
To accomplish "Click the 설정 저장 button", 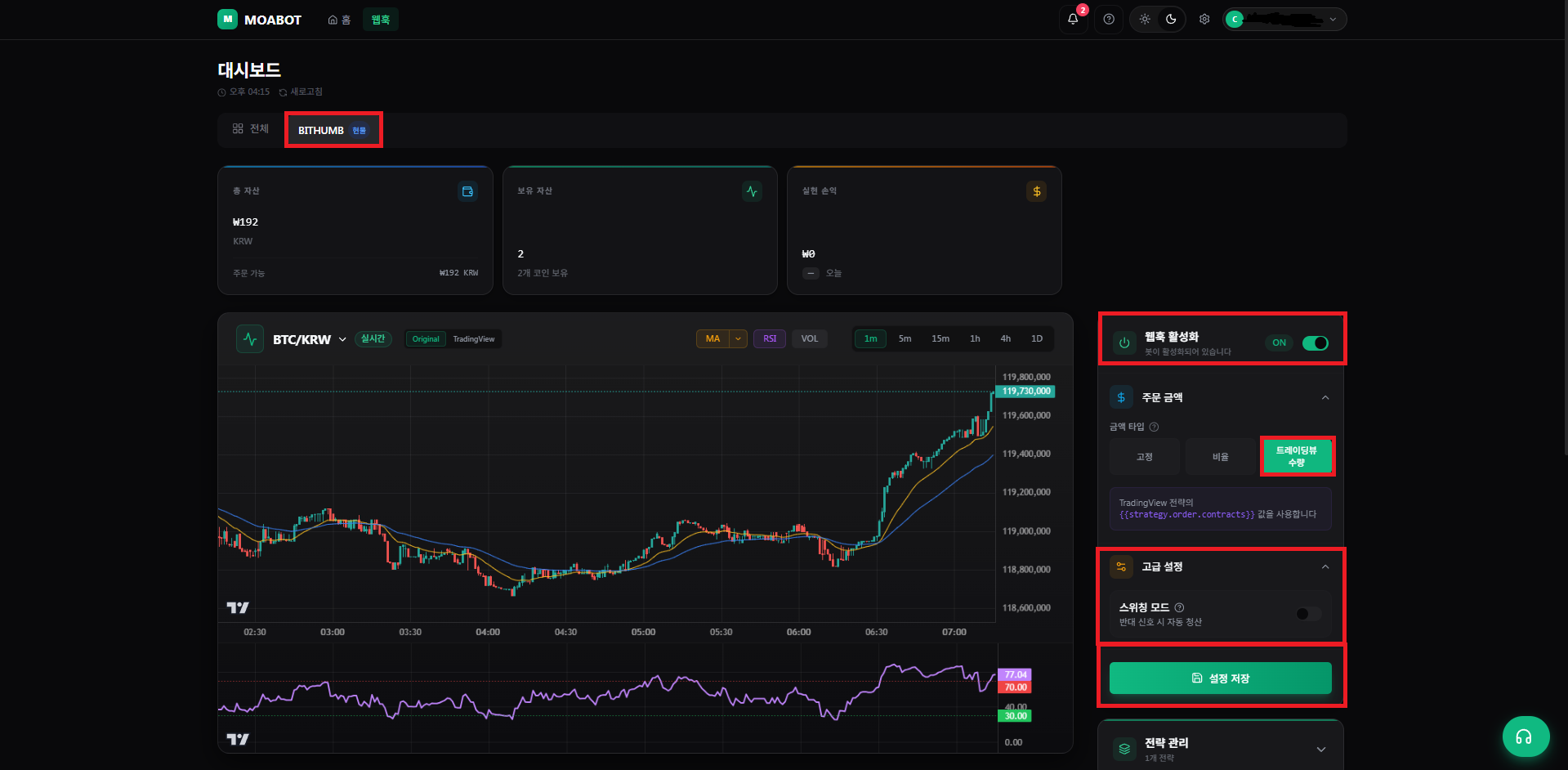I will [1220, 678].
